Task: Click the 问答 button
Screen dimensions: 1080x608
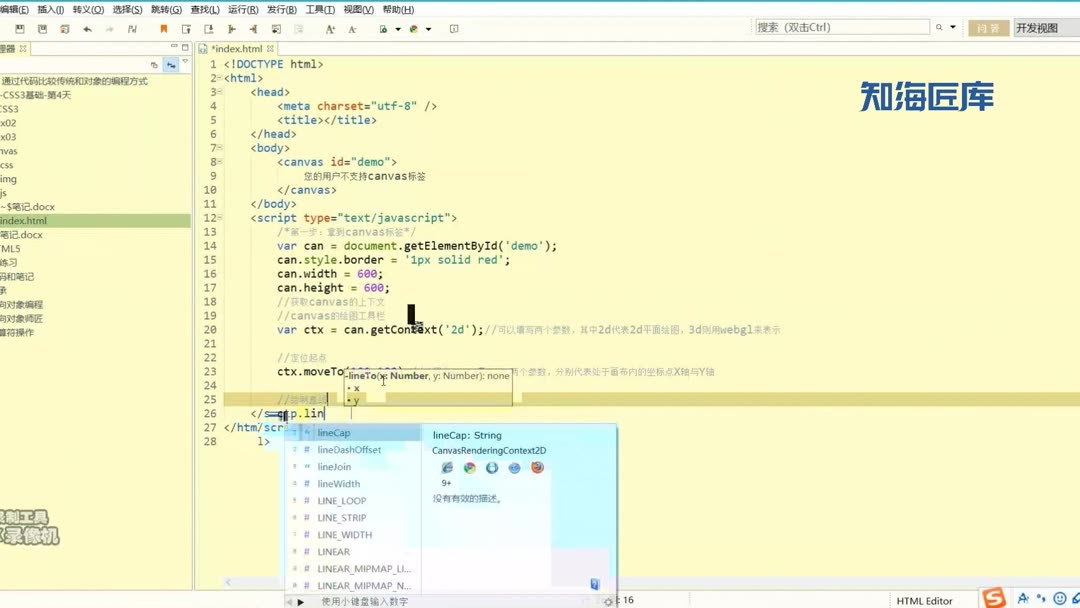Action: [x=988, y=28]
